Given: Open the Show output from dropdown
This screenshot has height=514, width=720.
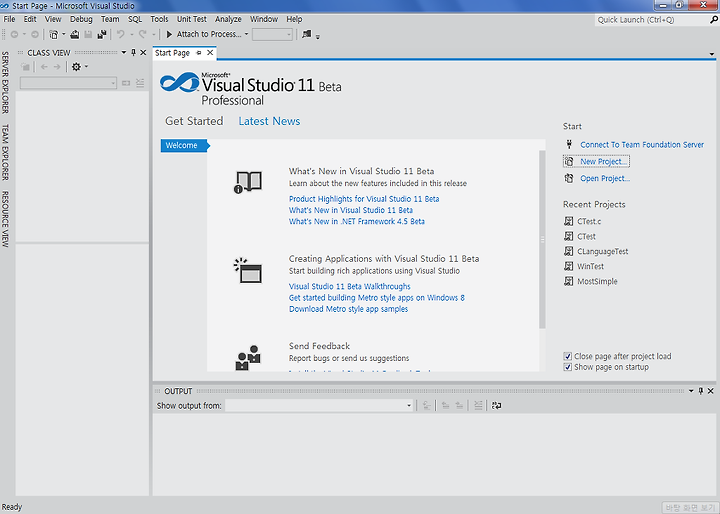Looking at the screenshot, I should point(319,406).
